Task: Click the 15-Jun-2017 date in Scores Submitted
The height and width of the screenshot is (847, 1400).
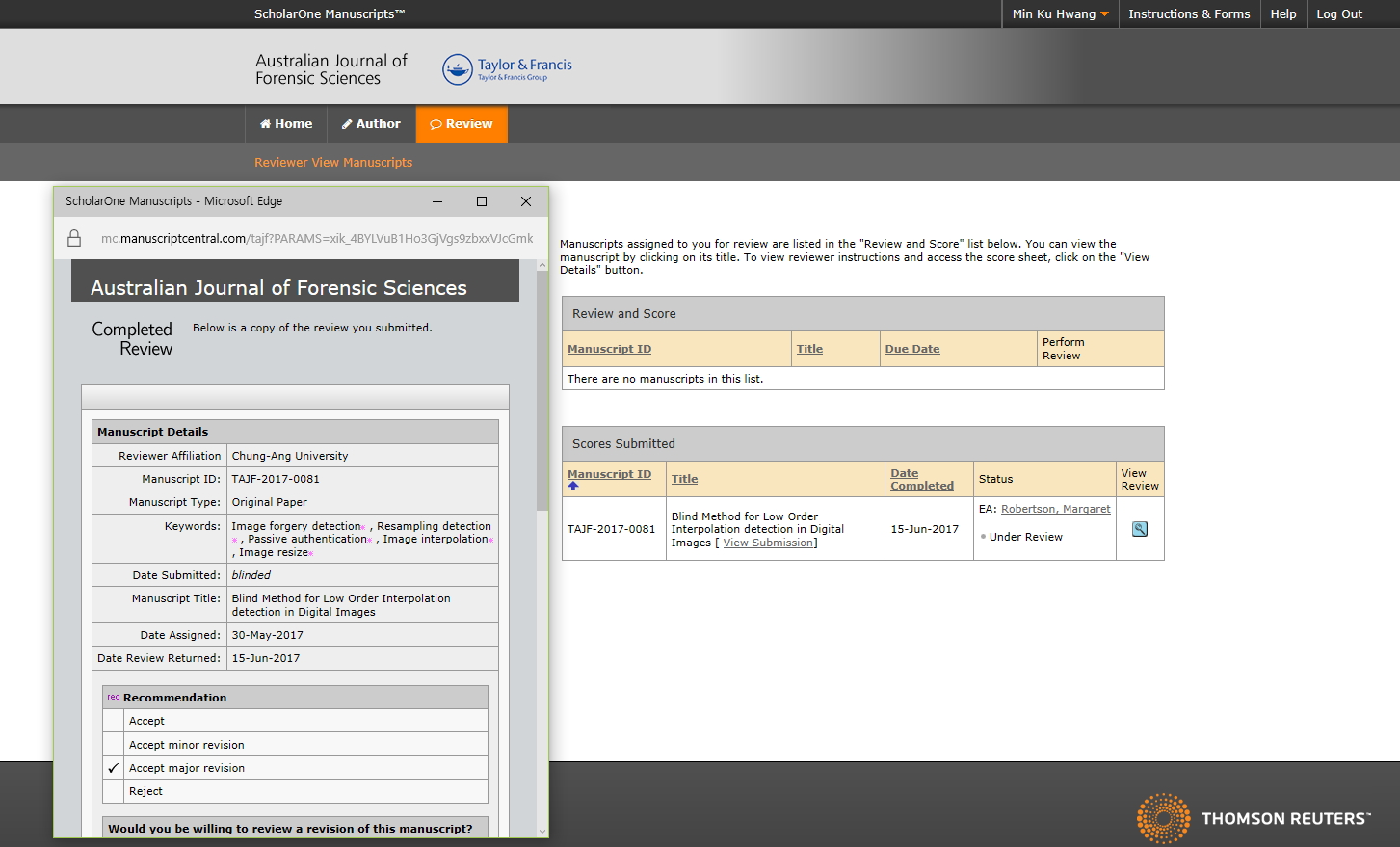Action: [x=925, y=529]
